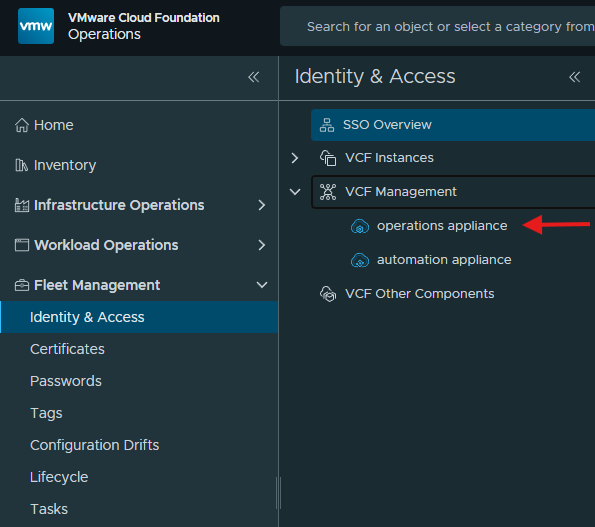Image resolution: width=595 pixels, height=527 pixels.
Task: Click the VCF Other Components icon
Action: [x=328, y=294]
